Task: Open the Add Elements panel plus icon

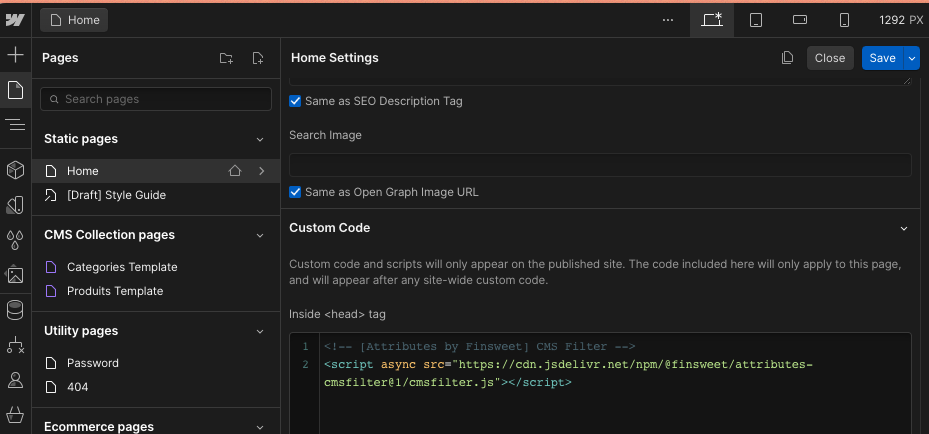Action: point(15,55)
